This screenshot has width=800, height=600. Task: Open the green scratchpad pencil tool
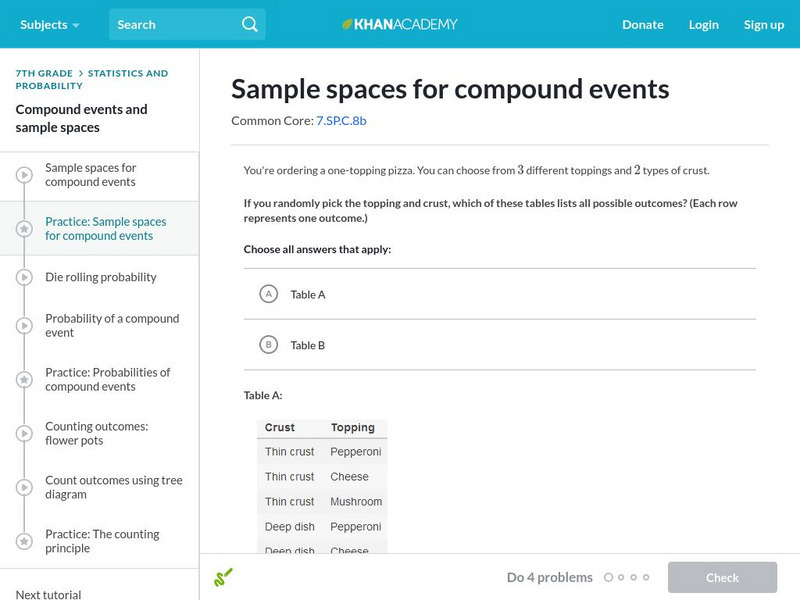pos(223,577)
